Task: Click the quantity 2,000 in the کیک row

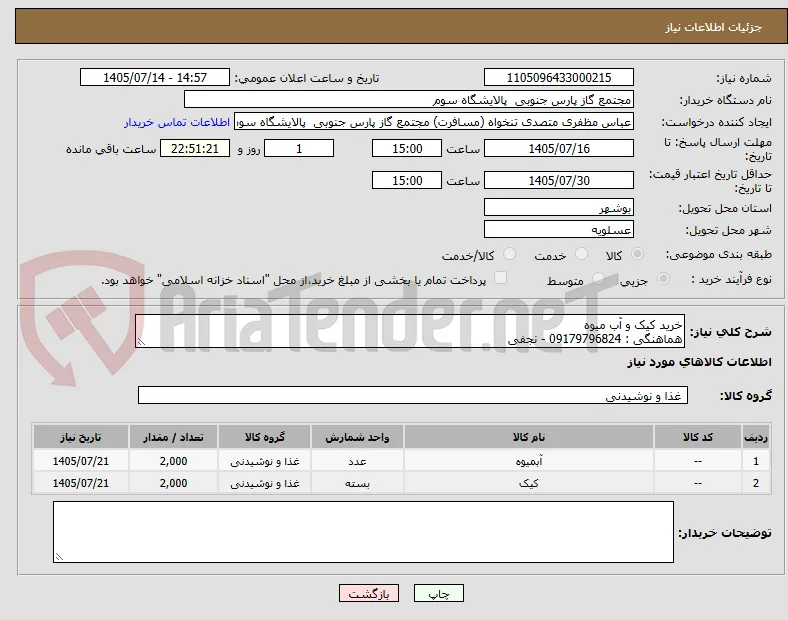Action: [x=173, y=483]
